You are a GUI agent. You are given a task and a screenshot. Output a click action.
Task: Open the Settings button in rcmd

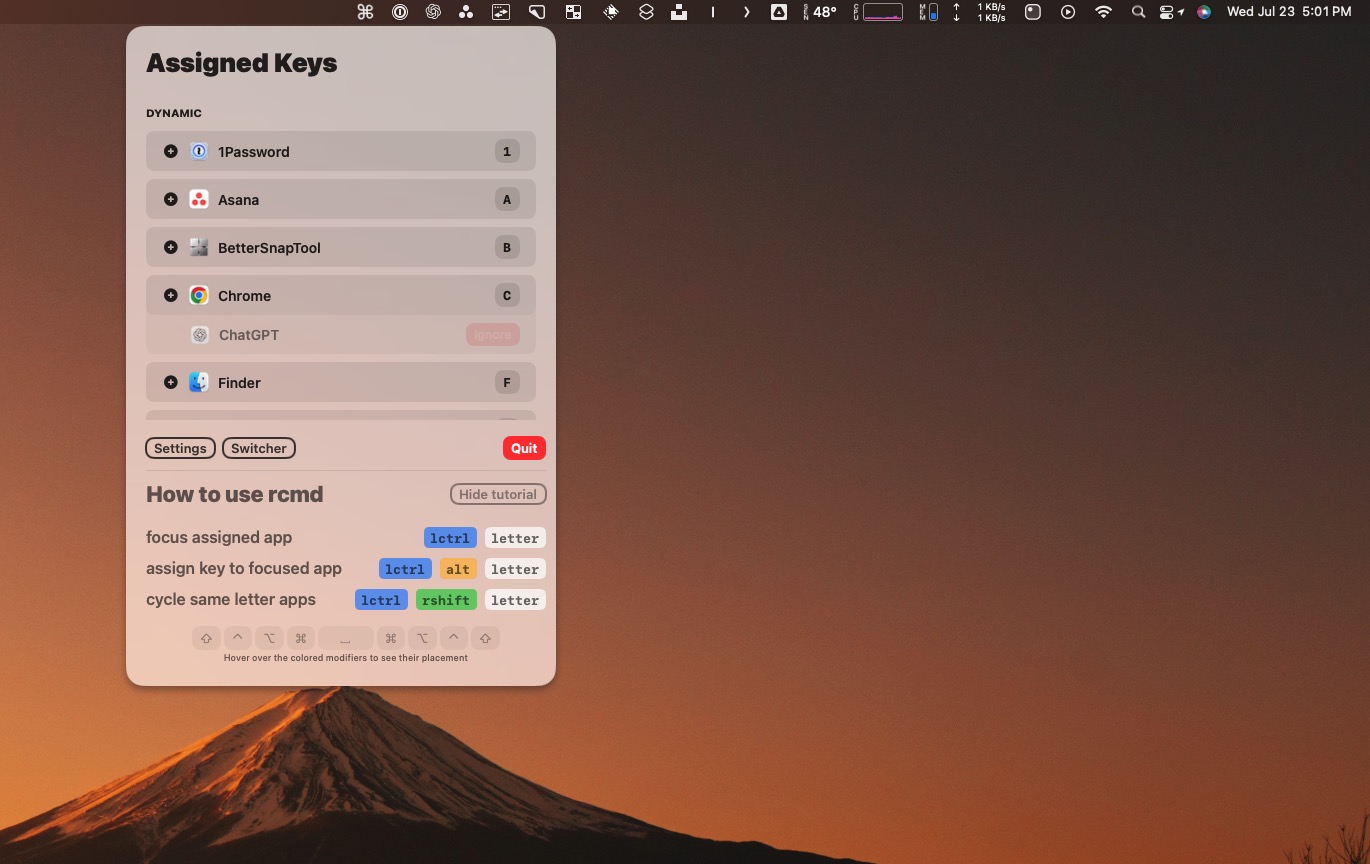180,448
